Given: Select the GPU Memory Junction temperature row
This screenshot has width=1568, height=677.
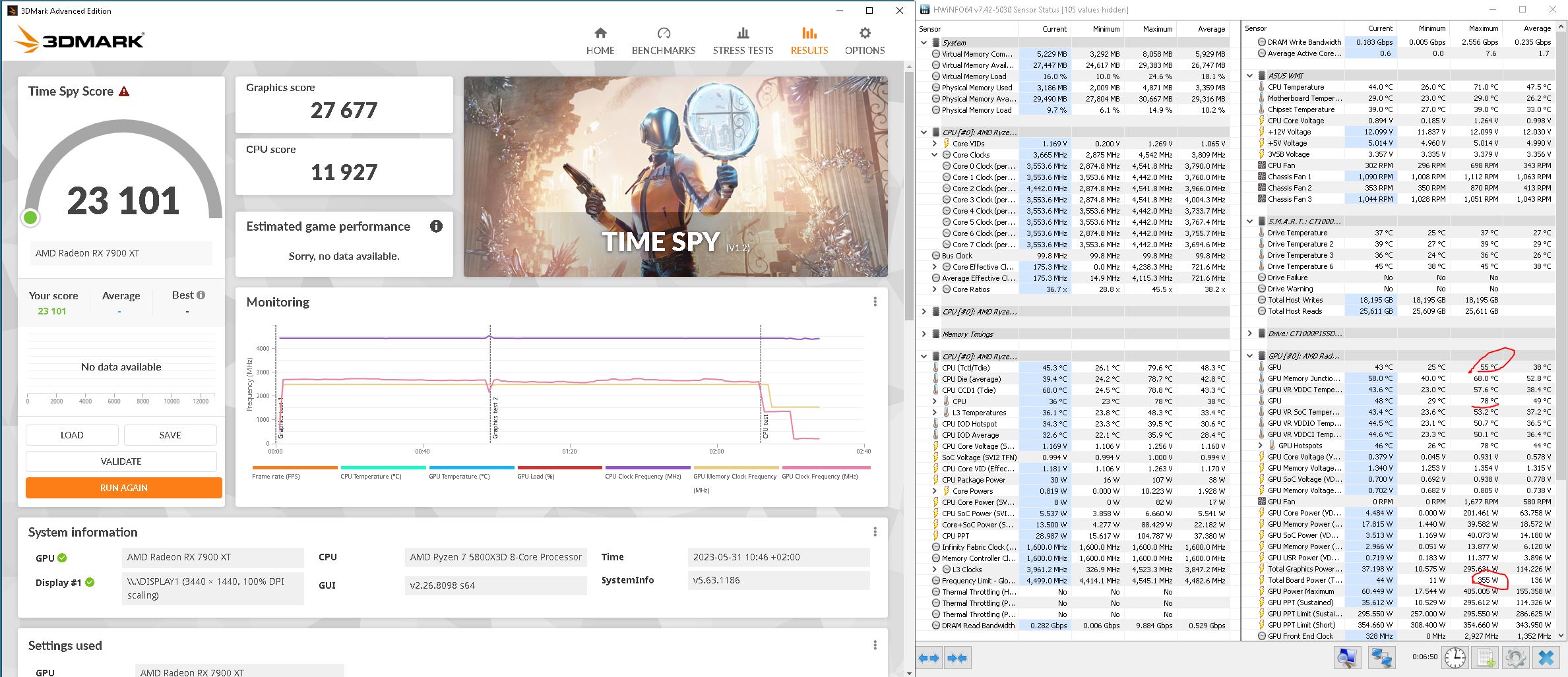Looking at the screenshot, I should (1399, 378).
